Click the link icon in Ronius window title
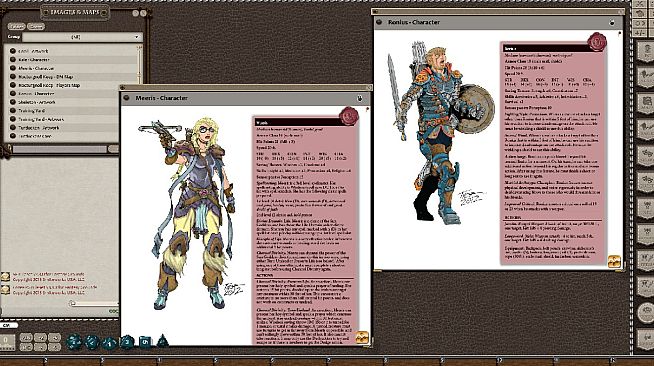 (x=379, y=22)
